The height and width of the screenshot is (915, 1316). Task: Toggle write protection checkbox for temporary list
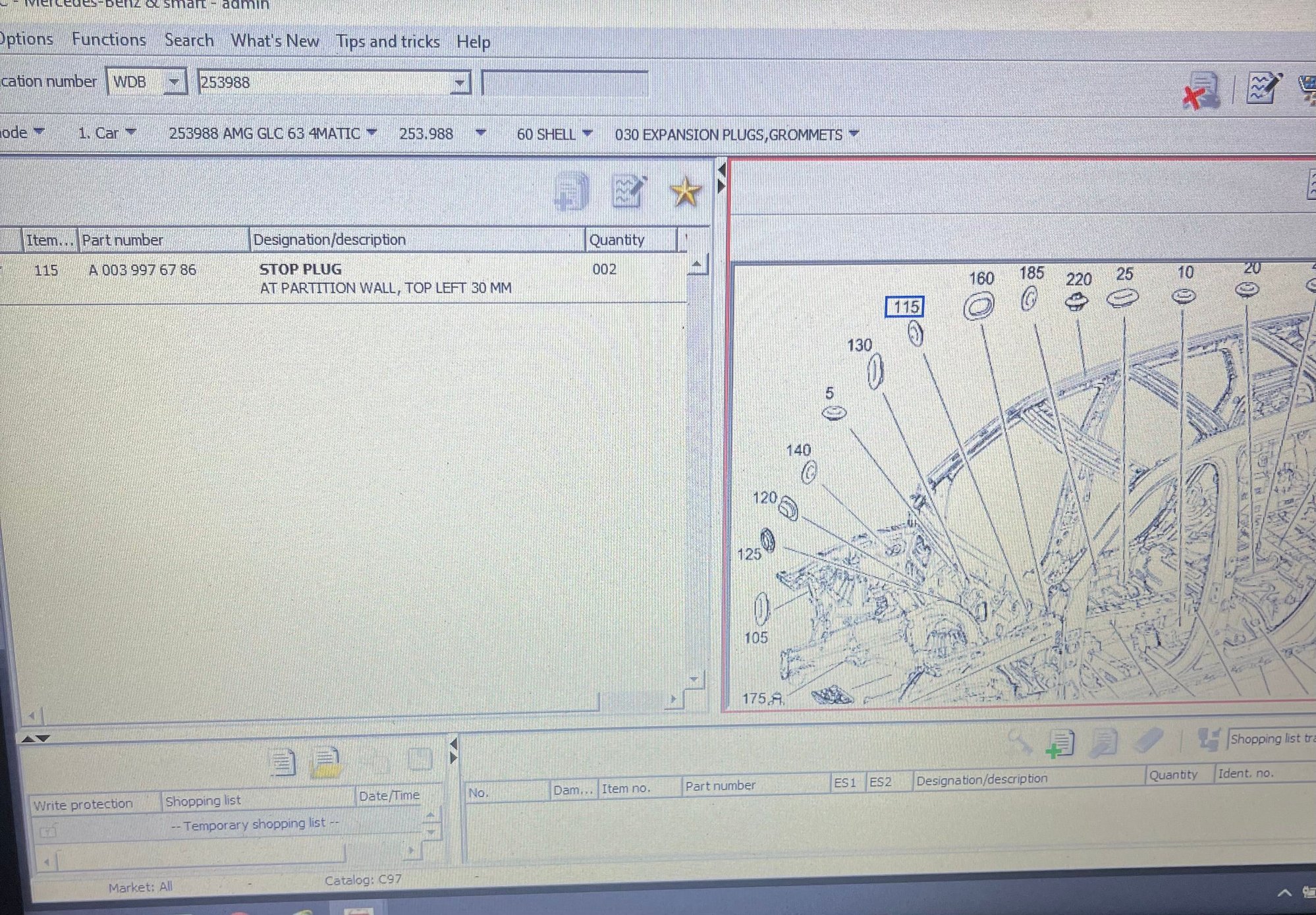pyautogui.click(x=48, y=832)
